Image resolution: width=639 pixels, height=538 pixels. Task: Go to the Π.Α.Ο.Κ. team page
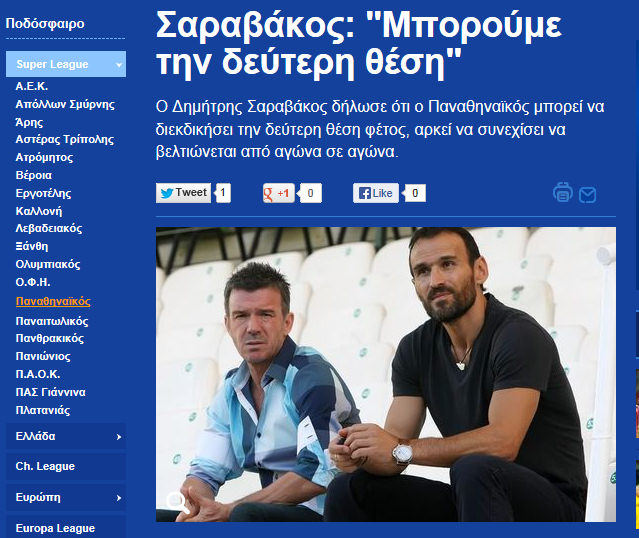(x=38, y=374)
